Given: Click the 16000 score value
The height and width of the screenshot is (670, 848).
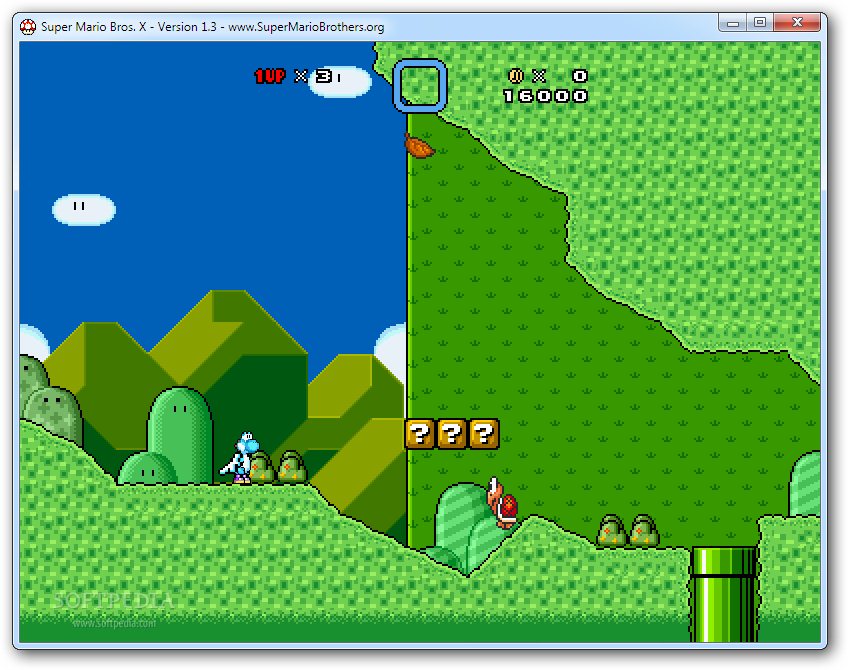Looking at the screenshot, I should click(x=545, y=96).
